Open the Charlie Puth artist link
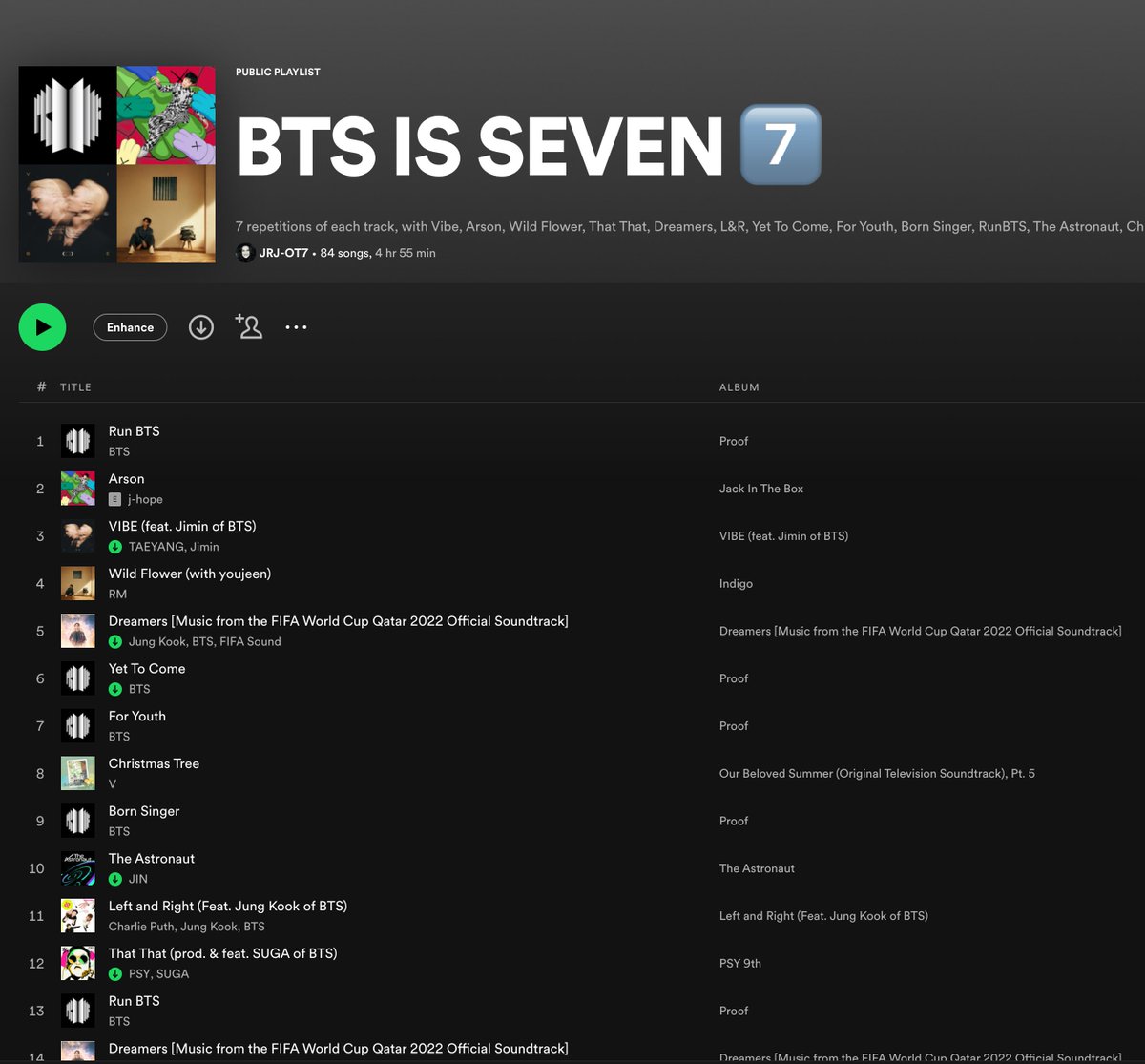Image resolution: width=1145 pixels, height=1064 pixels. click(141, 927)
